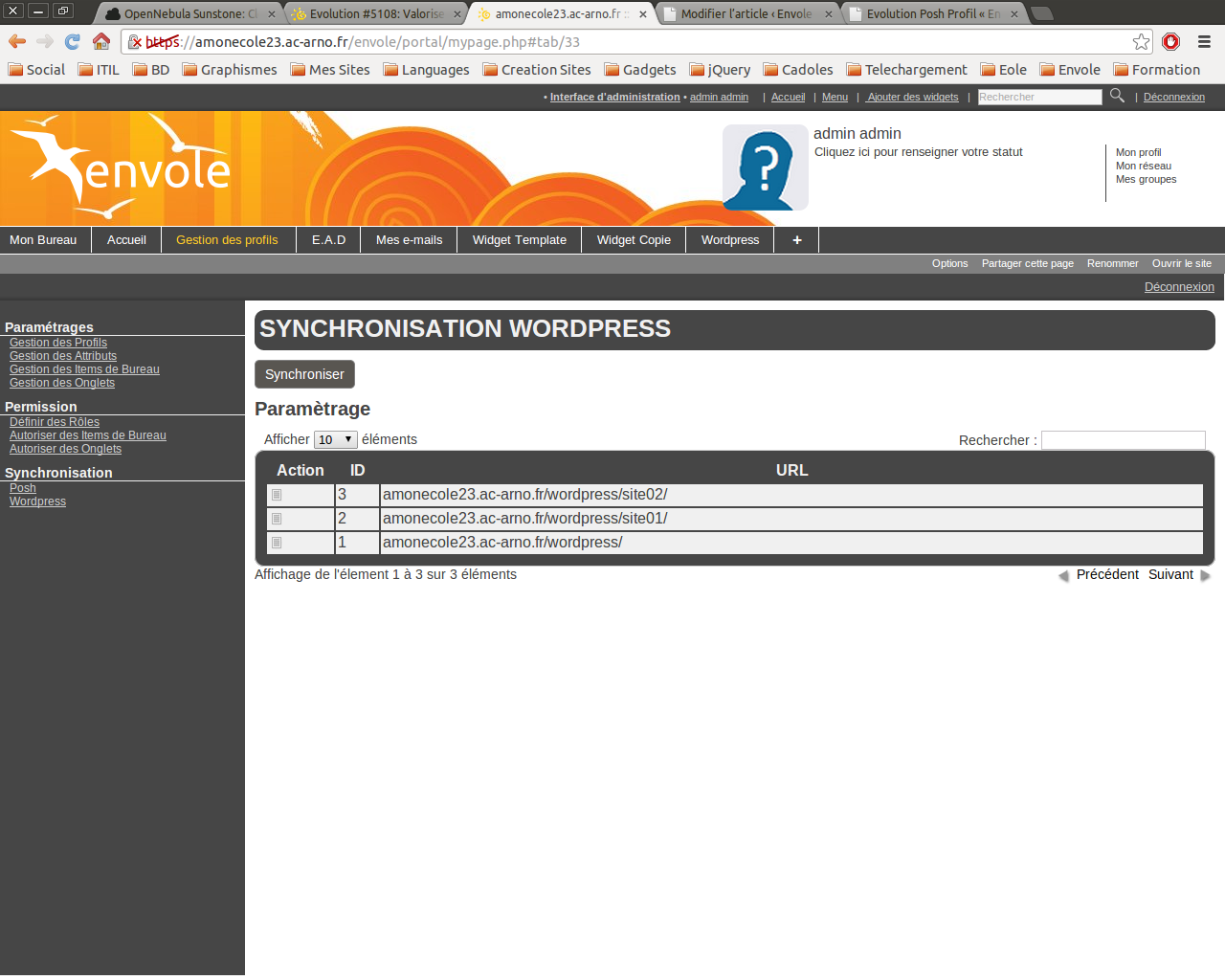Click the action icon for site01 row
Screen dimensions: 1225x980
point(277,519)
